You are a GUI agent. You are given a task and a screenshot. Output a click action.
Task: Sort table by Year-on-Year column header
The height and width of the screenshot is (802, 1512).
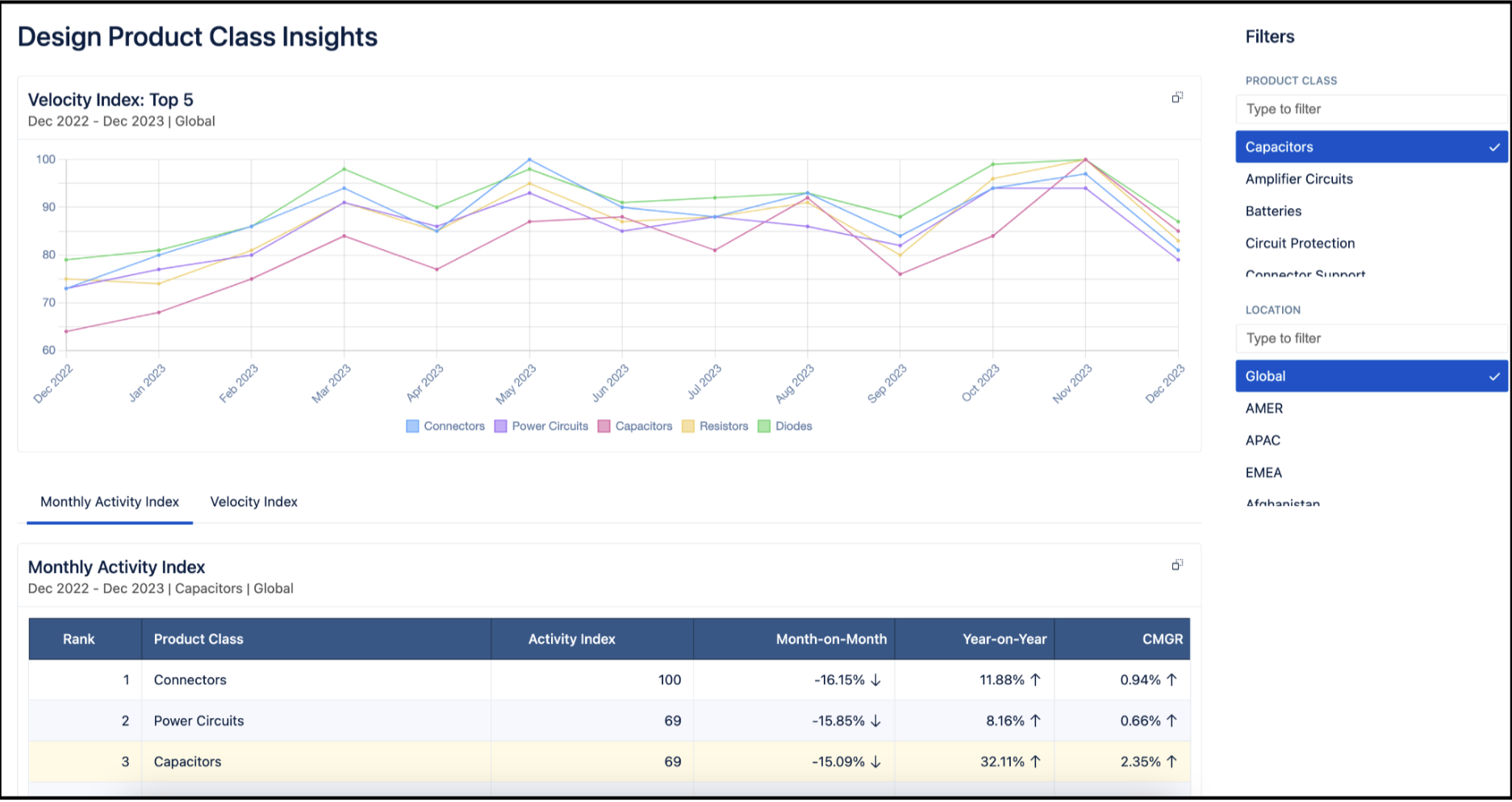click(1004, 639)
